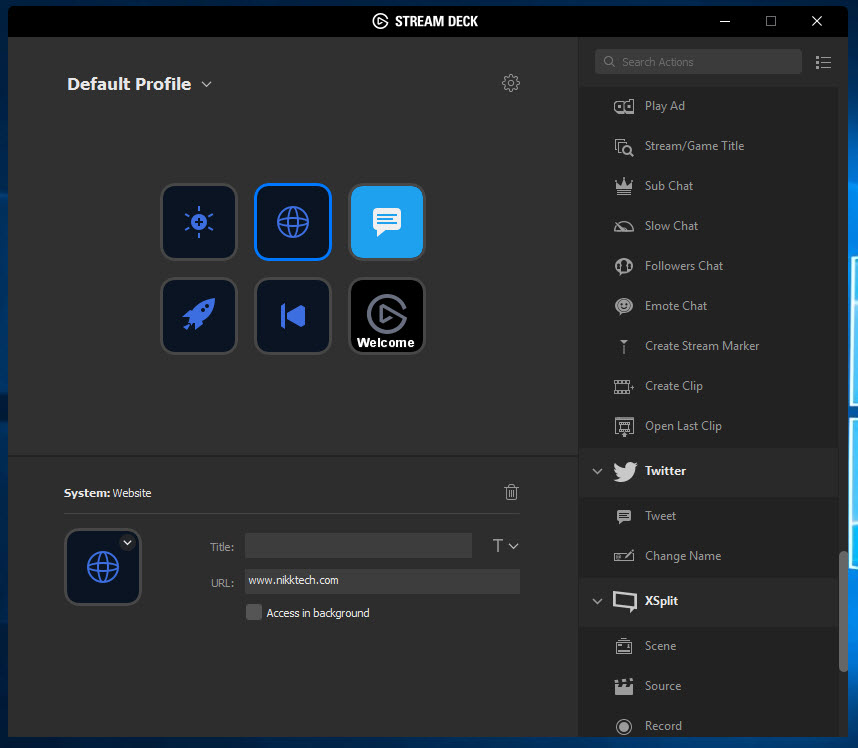The width and height of the screenshot is (858, 748).
Task: Select the Source action label
Action: (x=663, y=686)
